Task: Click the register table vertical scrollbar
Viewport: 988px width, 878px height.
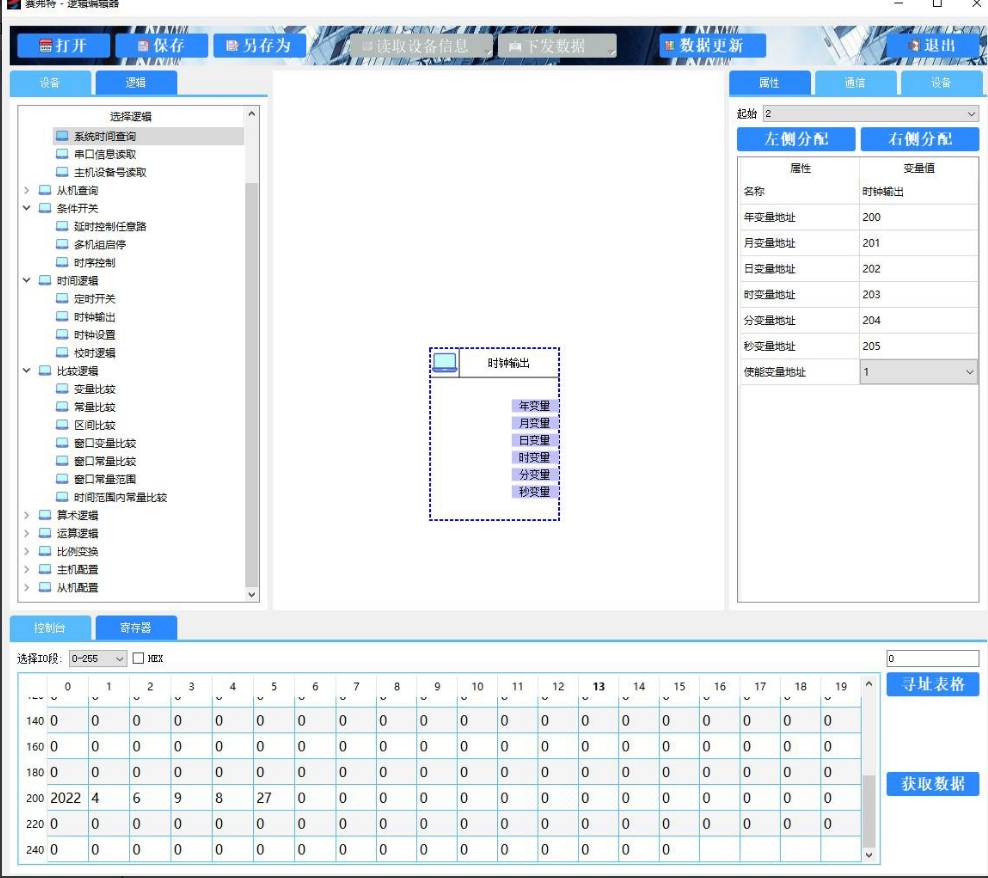Action: [x=868, y=770]
